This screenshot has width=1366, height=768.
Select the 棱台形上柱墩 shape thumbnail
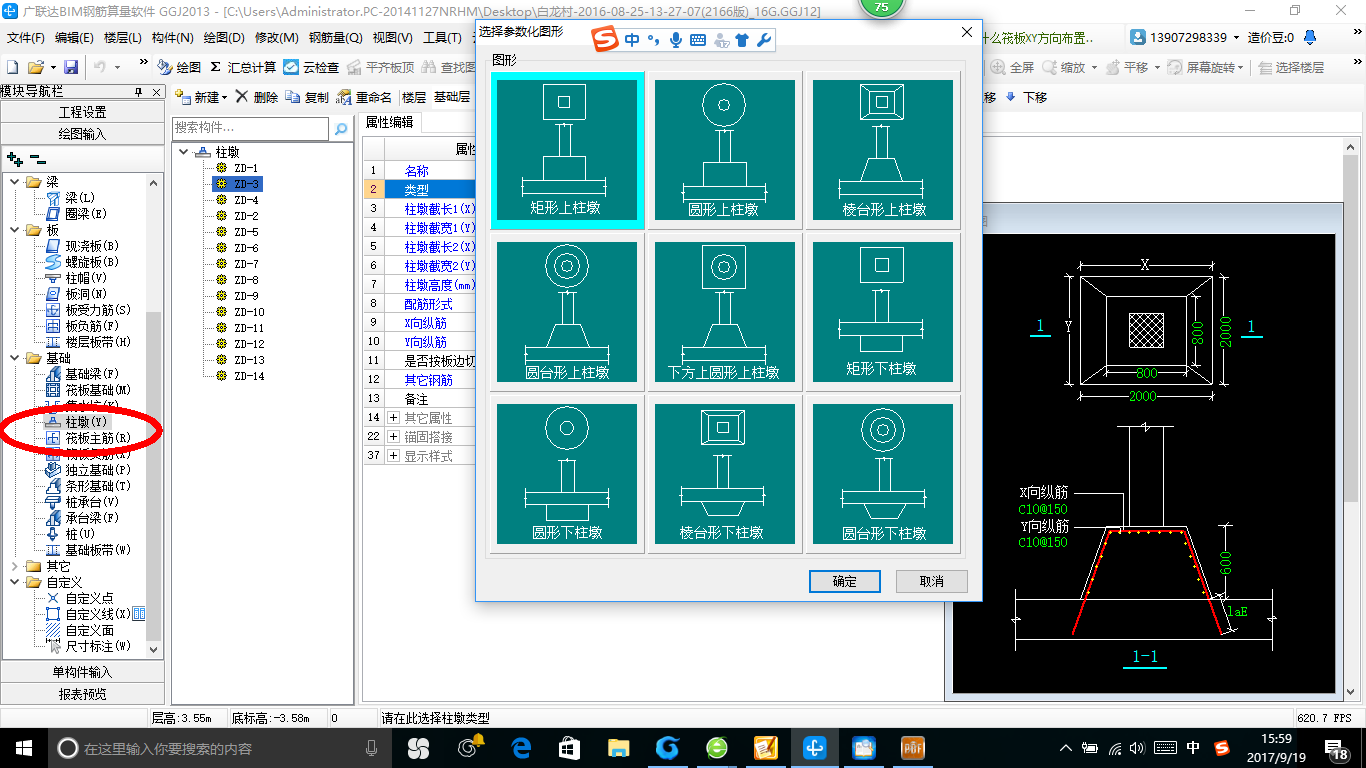point(884,149)
